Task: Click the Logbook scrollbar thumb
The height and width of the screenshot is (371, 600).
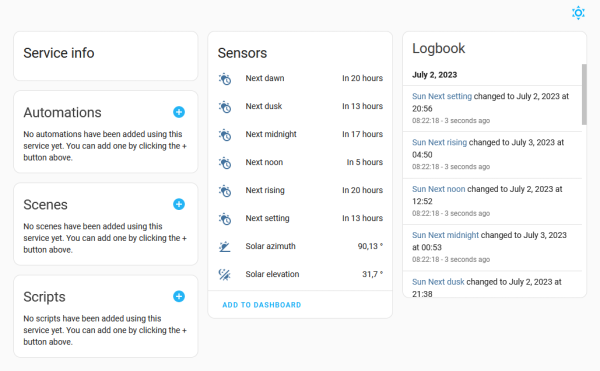Action: [584, 94]
